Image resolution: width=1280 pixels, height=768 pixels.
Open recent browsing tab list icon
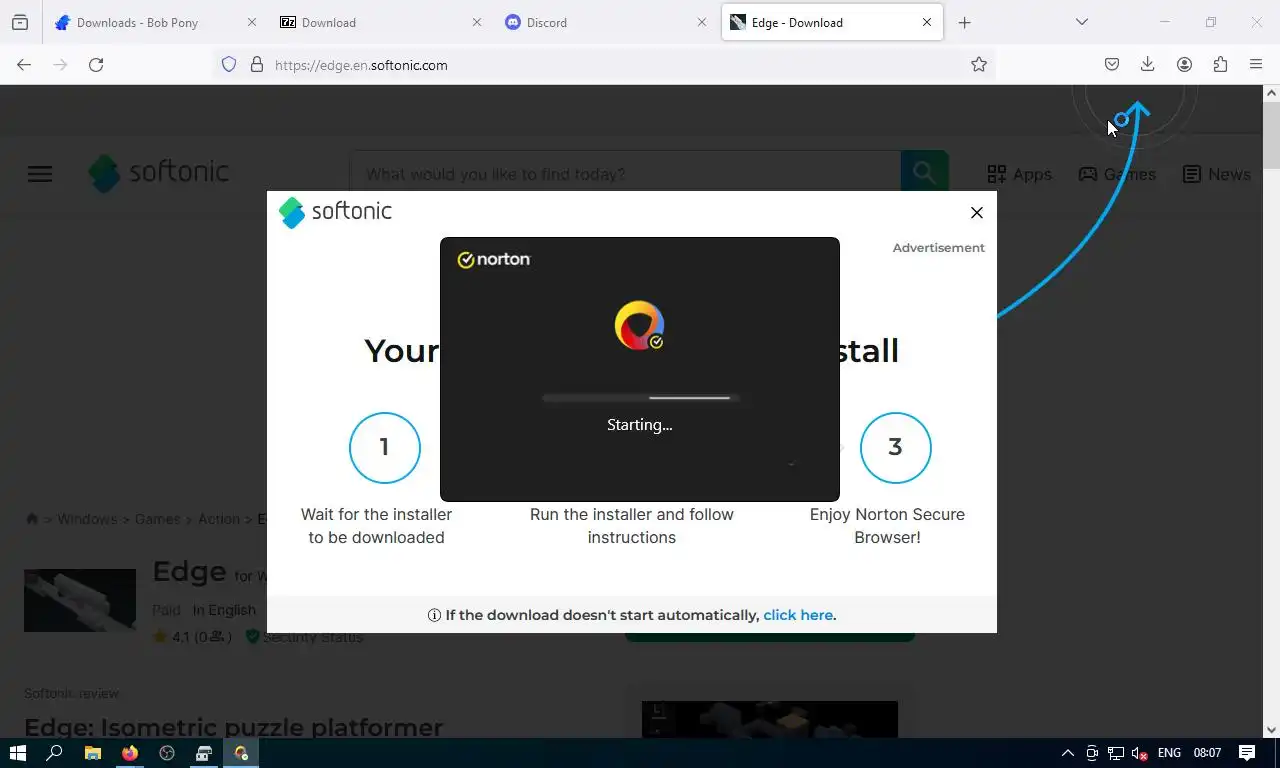pos(20,22)
